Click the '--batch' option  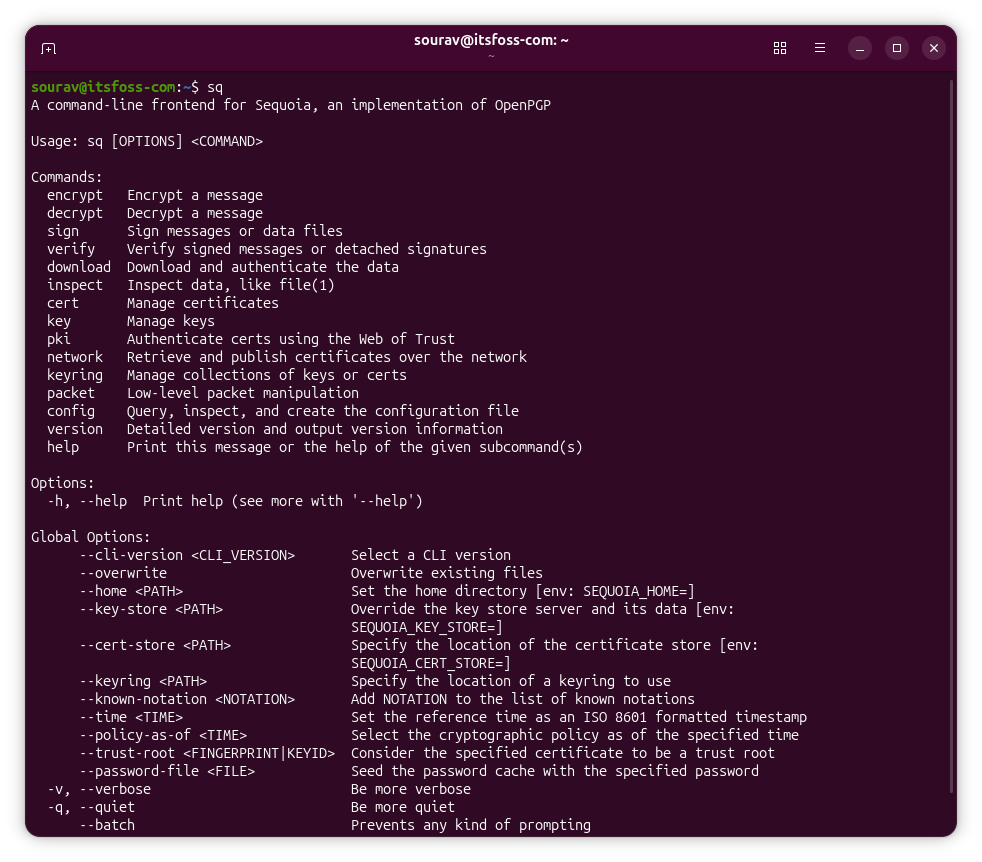107,826
